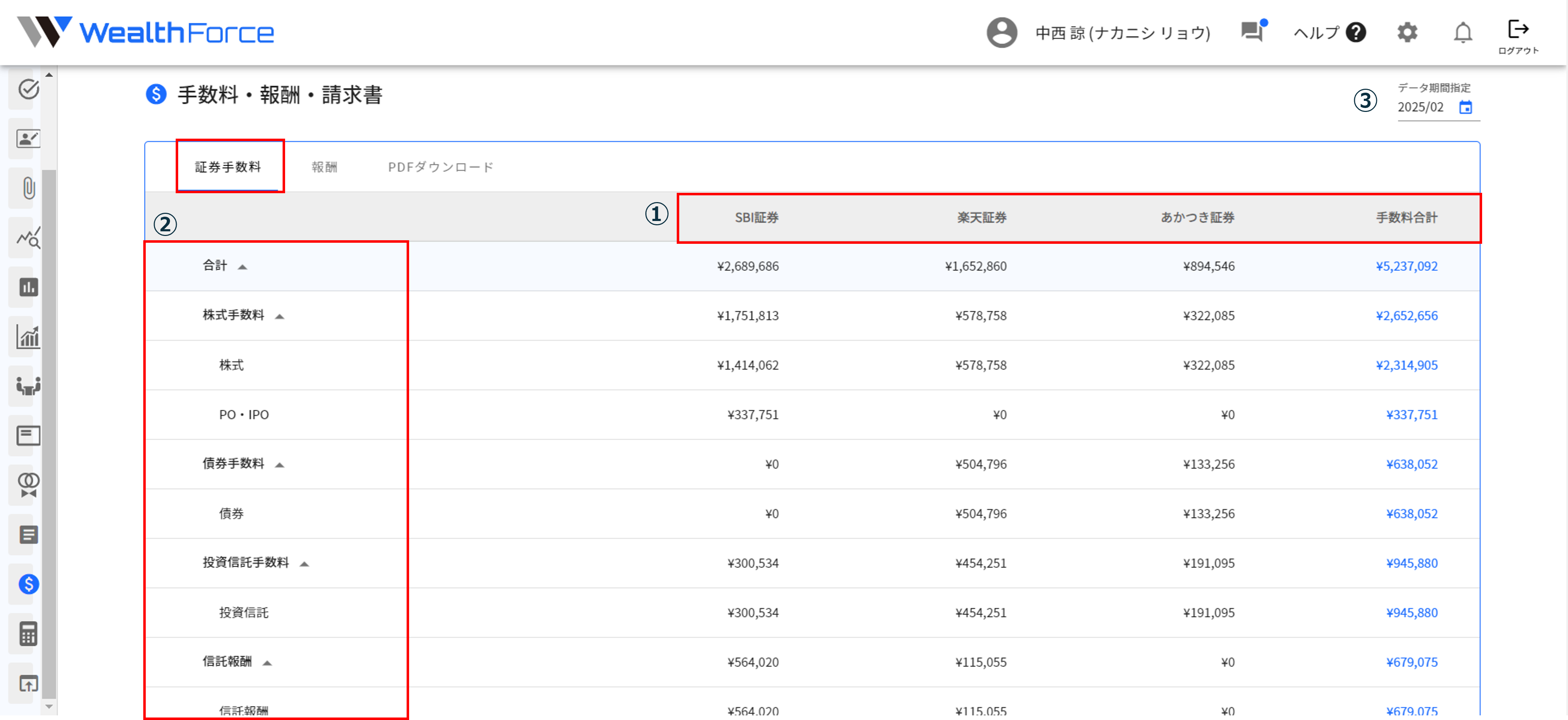Image resolution: width=1568 pixels, height=720 pixels.
Task: Click the あかつき証券 column header
Action: pos(1197,217)
